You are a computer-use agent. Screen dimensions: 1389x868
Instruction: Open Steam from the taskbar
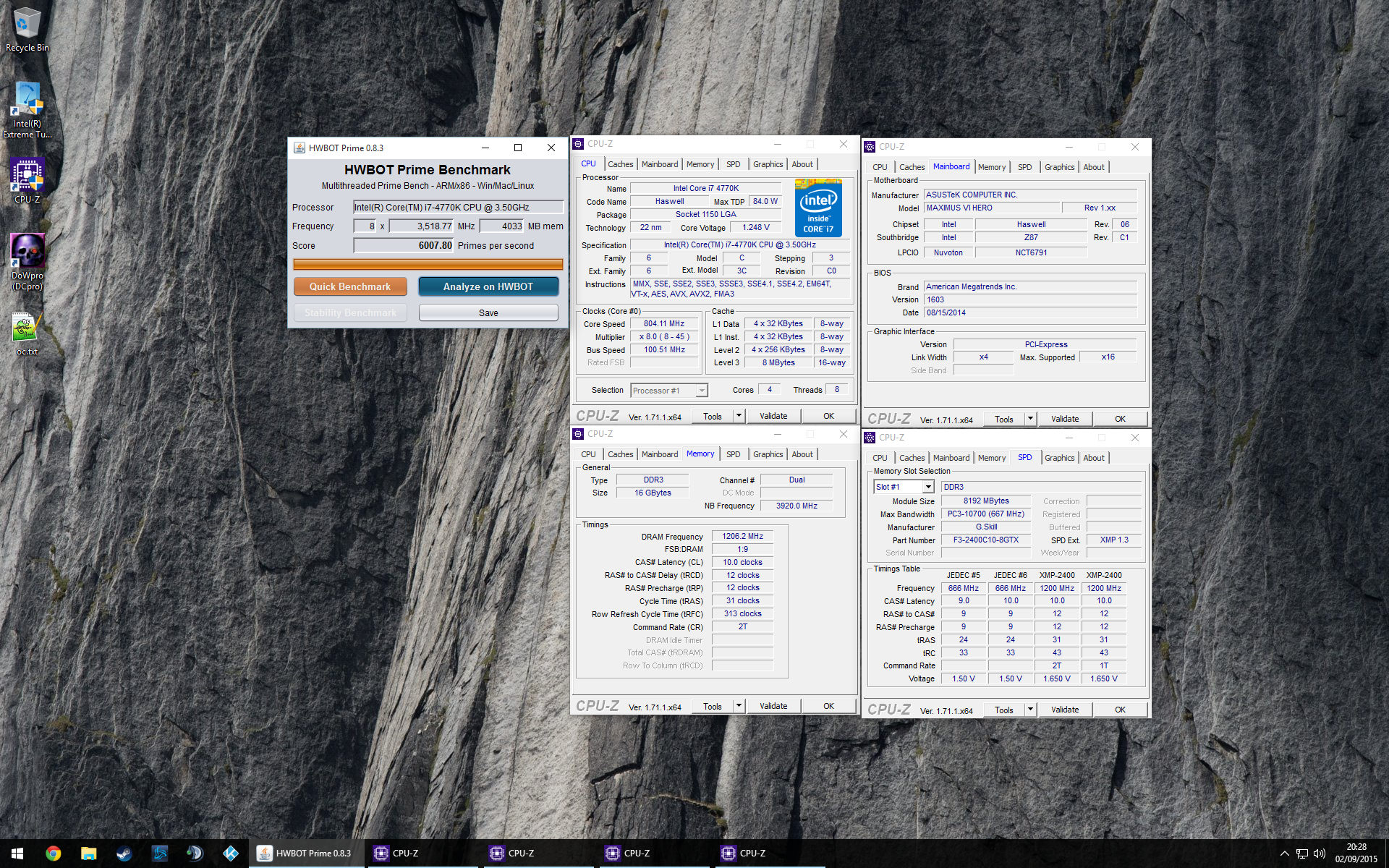coord(124,854)
